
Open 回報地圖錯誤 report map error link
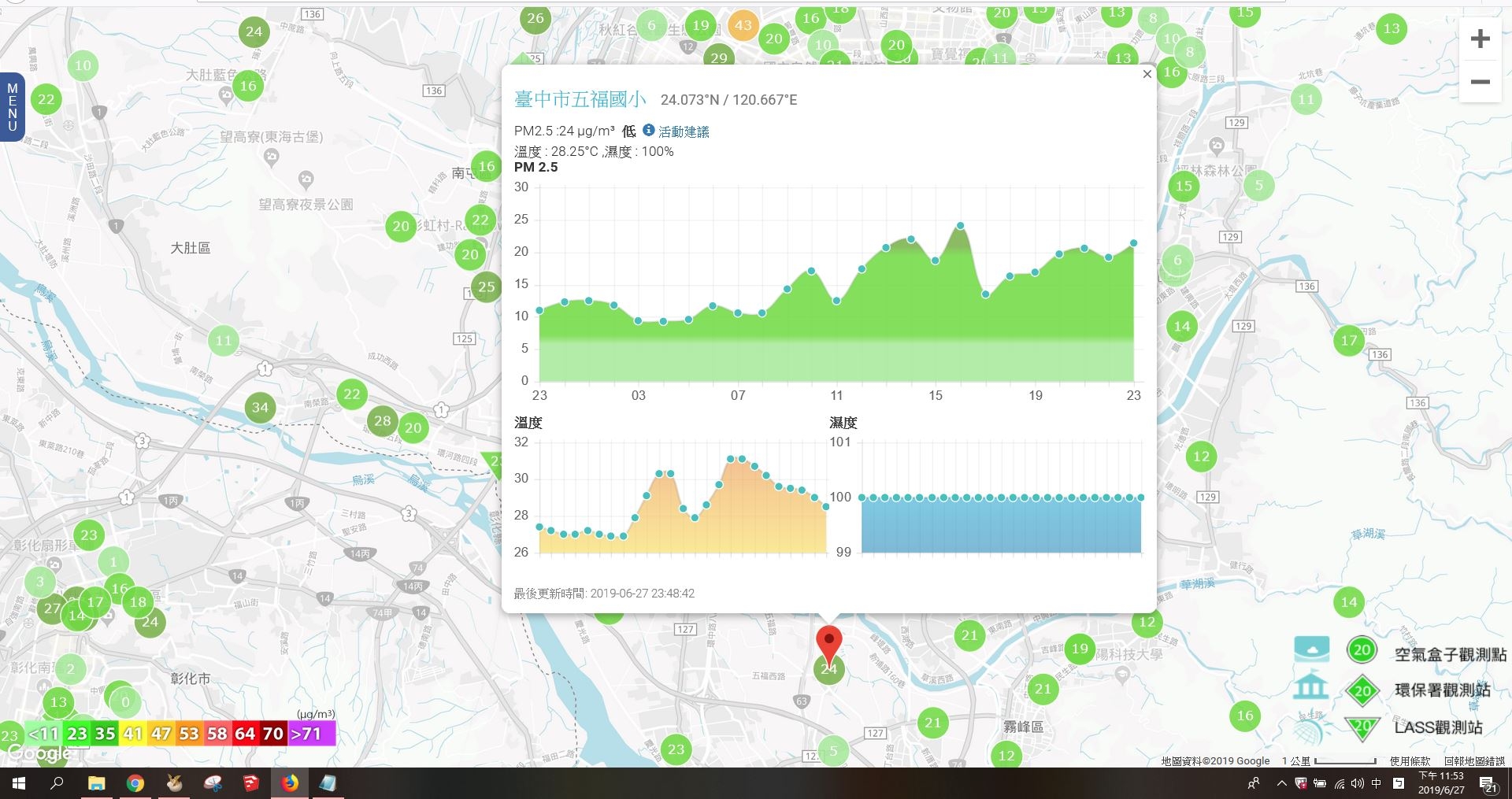tap(1474, 761)
